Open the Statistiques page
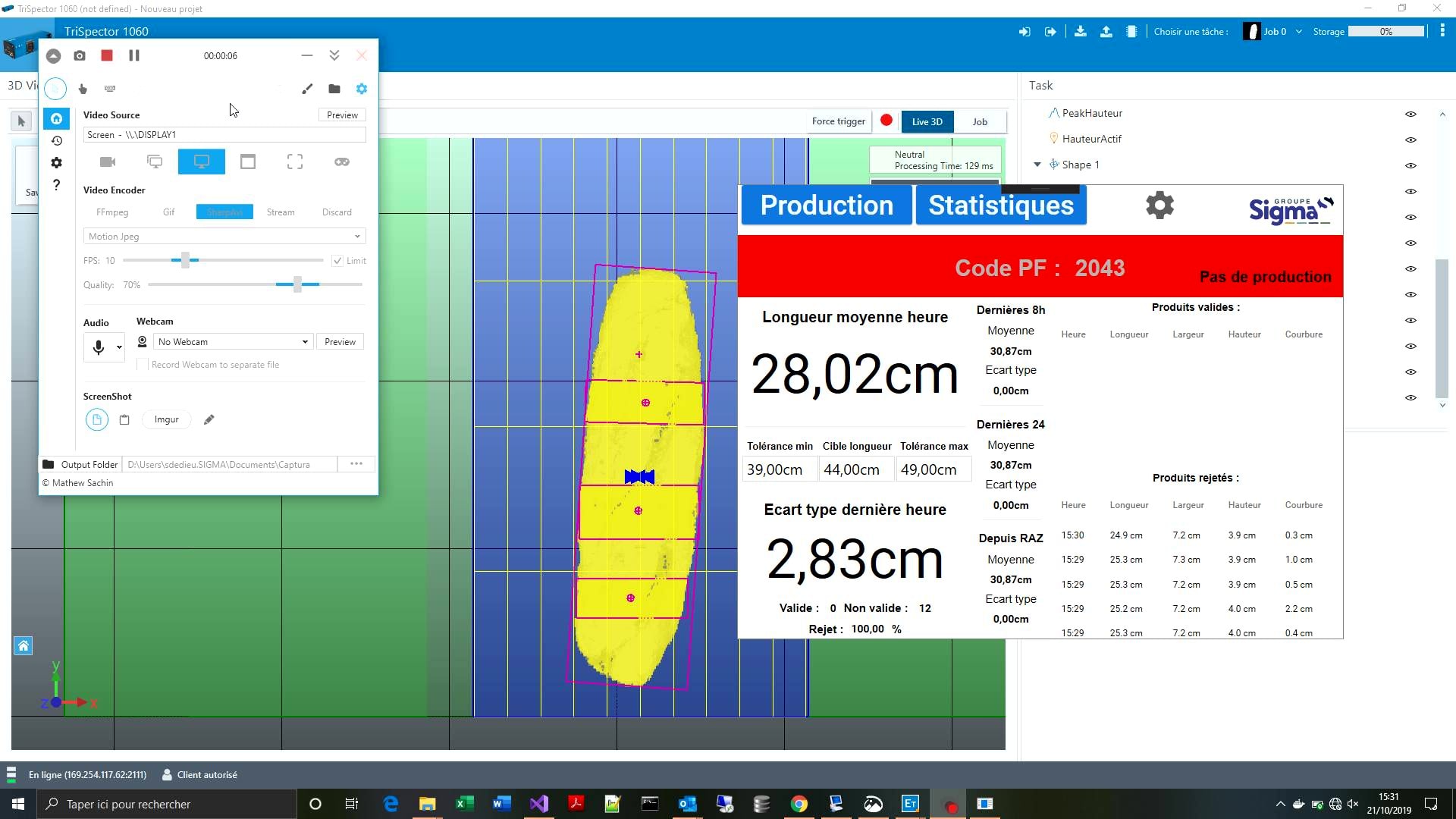This screenshot has height=819, width=1456. pos(1001,206)
